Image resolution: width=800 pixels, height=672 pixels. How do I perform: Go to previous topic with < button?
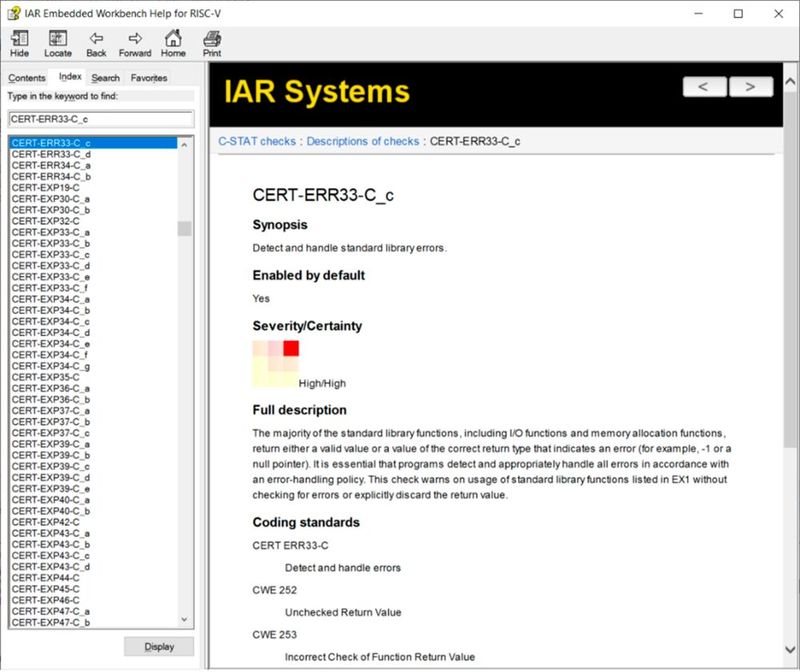coord(705,87)
